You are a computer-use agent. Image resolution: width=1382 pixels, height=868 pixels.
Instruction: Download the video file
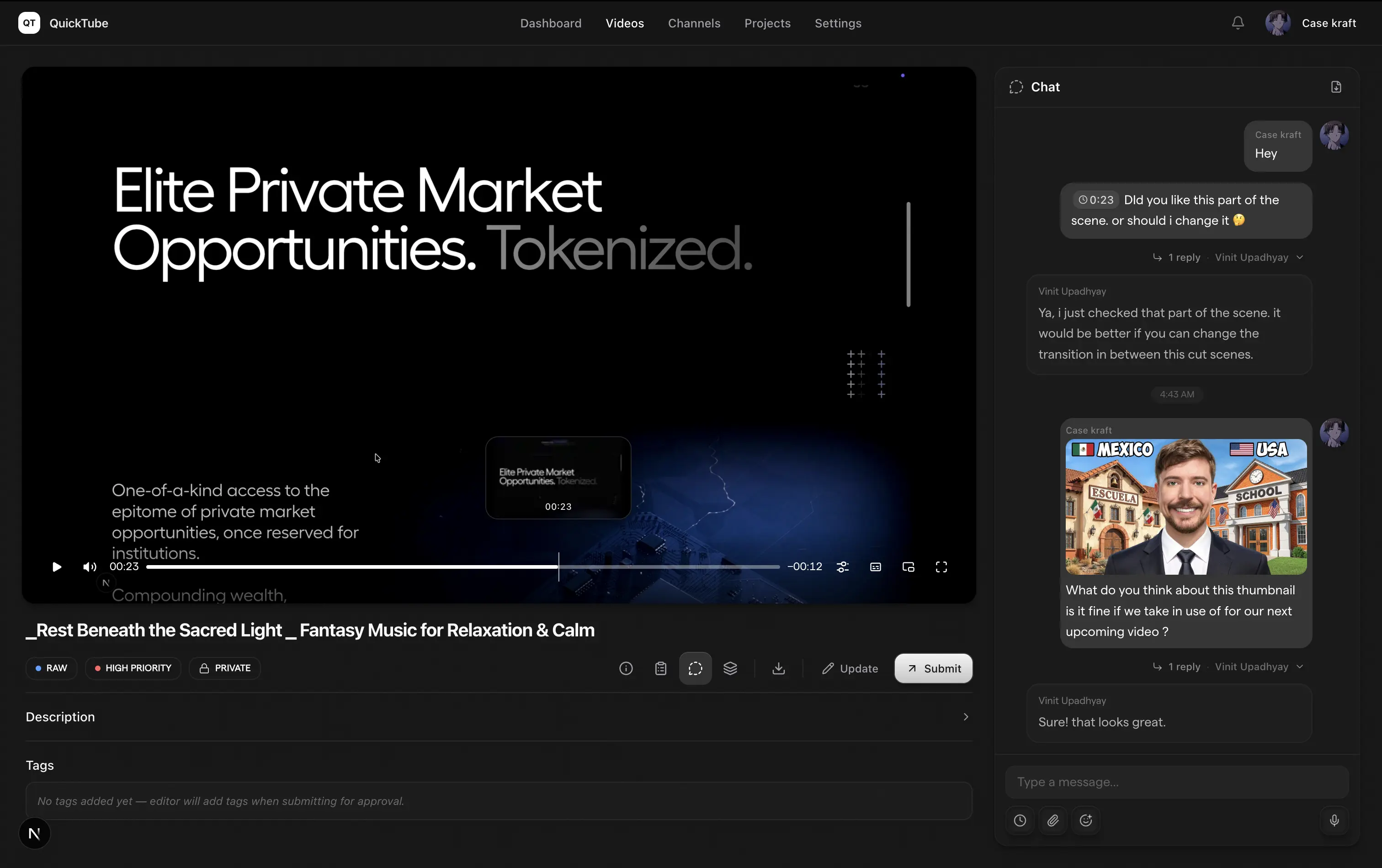(778, 668)
